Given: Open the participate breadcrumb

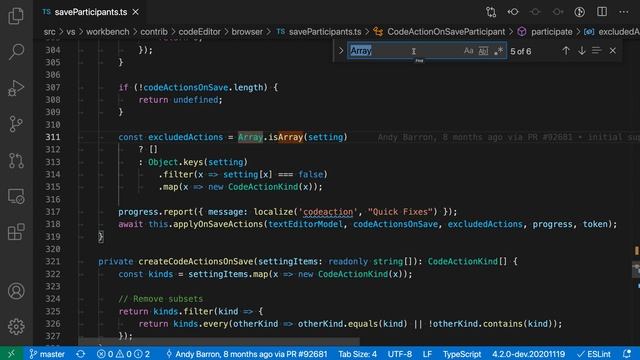Looking at the screenshot, I should click(551, 32).
